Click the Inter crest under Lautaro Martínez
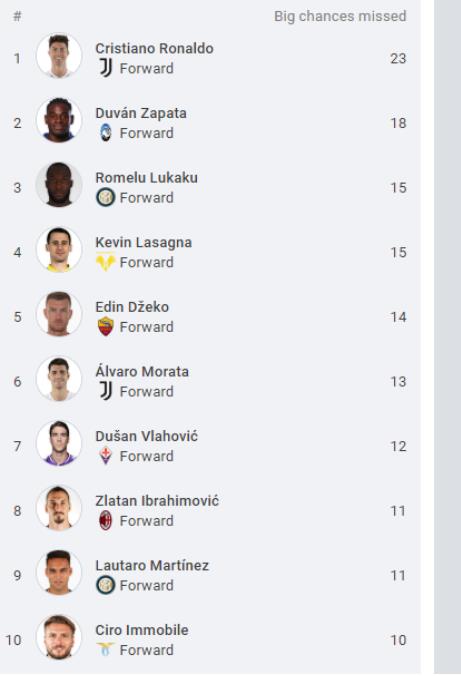 (x=106, y=585)
